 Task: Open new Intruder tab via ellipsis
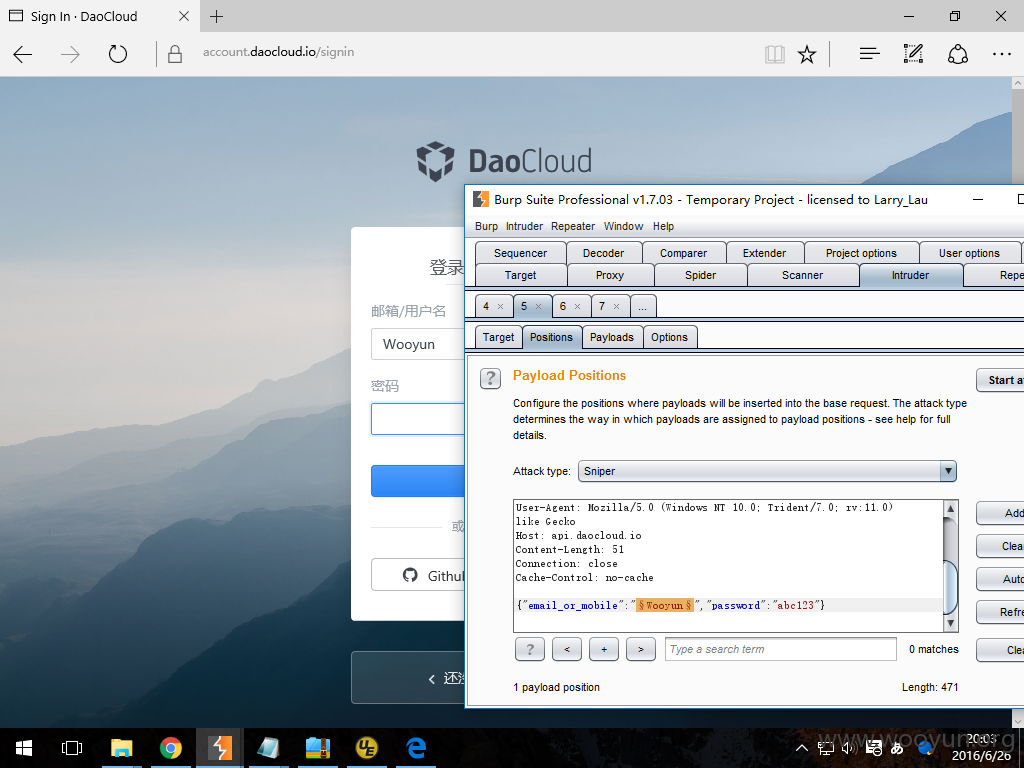643,306
